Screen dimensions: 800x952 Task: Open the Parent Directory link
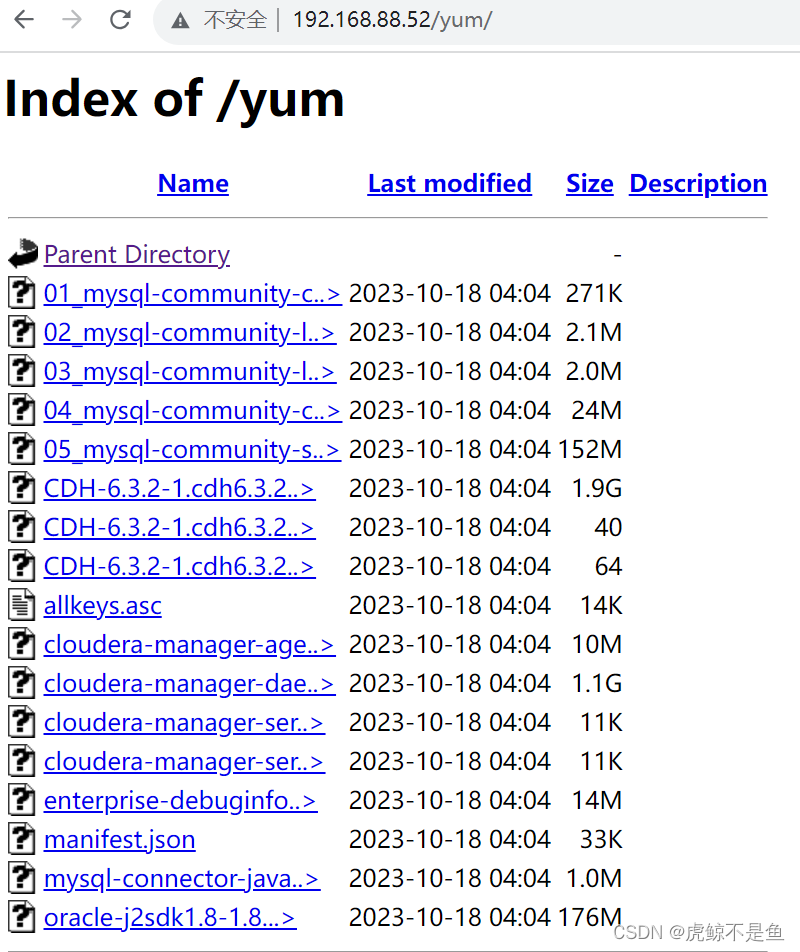[x=137, y=254]
